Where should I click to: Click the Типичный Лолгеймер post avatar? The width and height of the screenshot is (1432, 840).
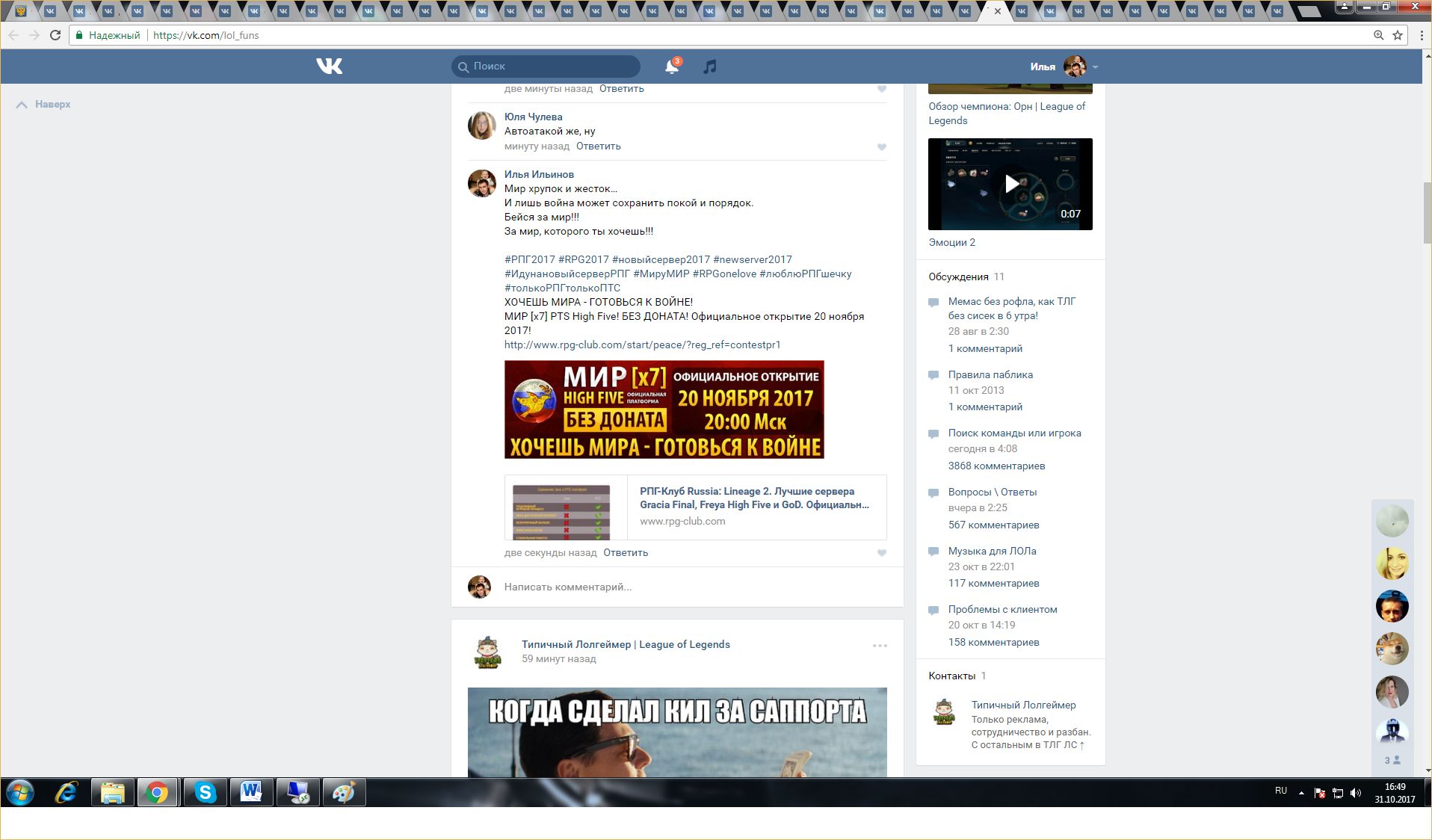pyautogui.click(x=487, y=652)
